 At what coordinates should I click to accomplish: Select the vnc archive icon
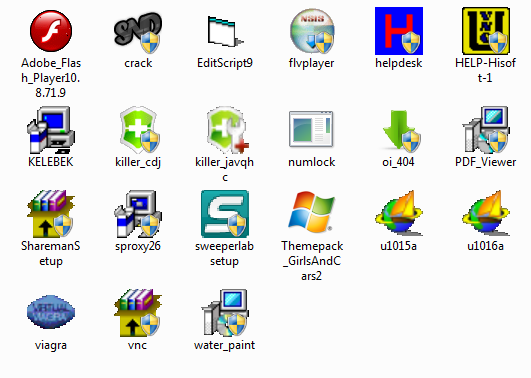pyautogui.click(x=138, y=313)
